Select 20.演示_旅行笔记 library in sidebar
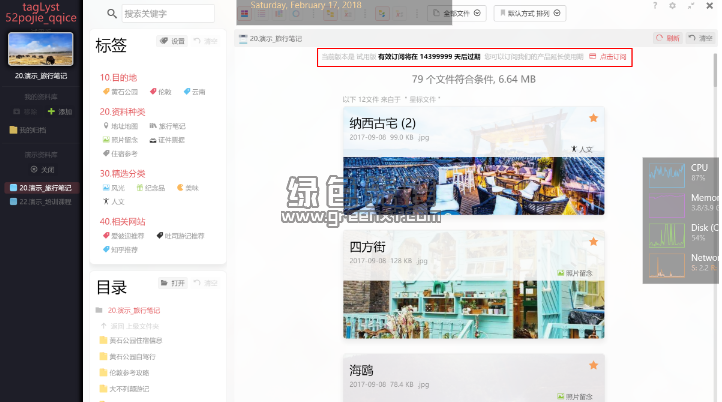The width and height of the screenshot is (722, 402). point(41,188)
